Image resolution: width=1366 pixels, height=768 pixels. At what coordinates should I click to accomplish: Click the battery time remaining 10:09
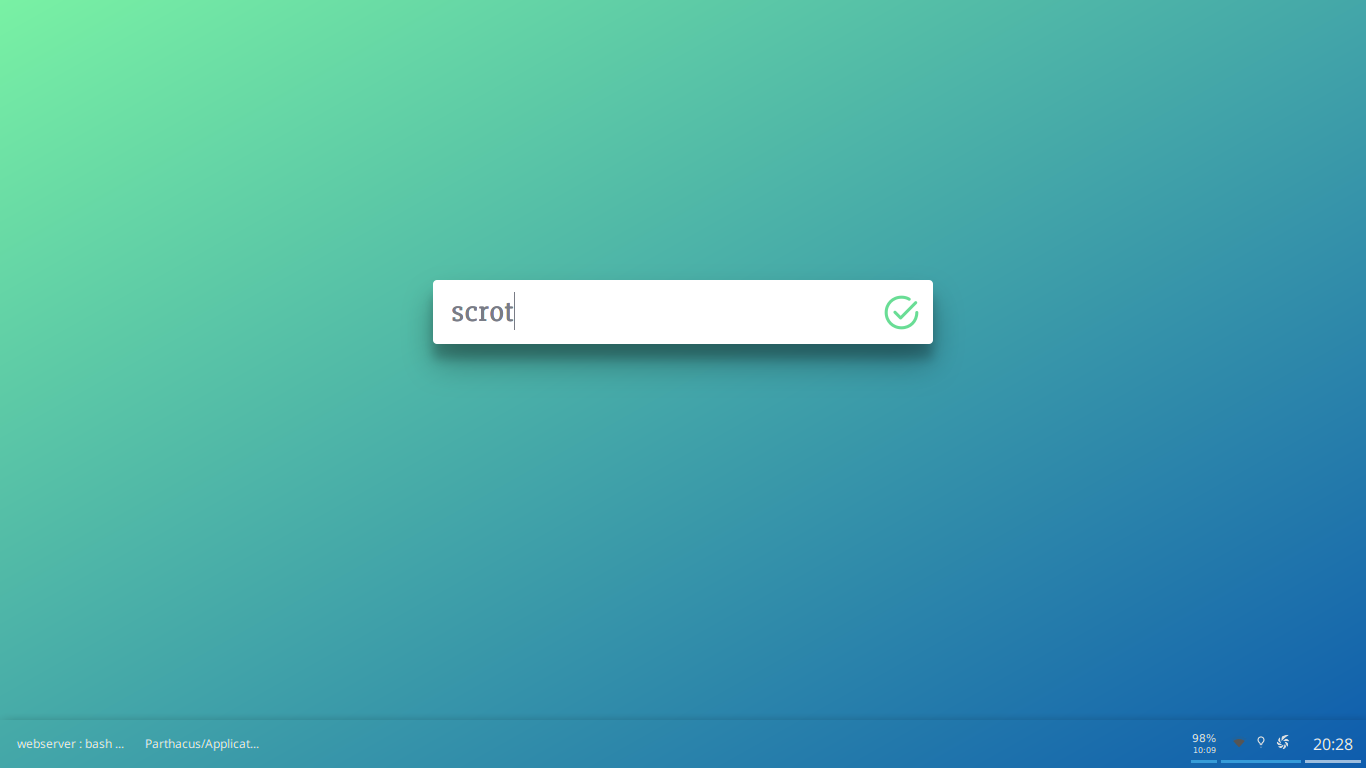[x=1204, y=750]
